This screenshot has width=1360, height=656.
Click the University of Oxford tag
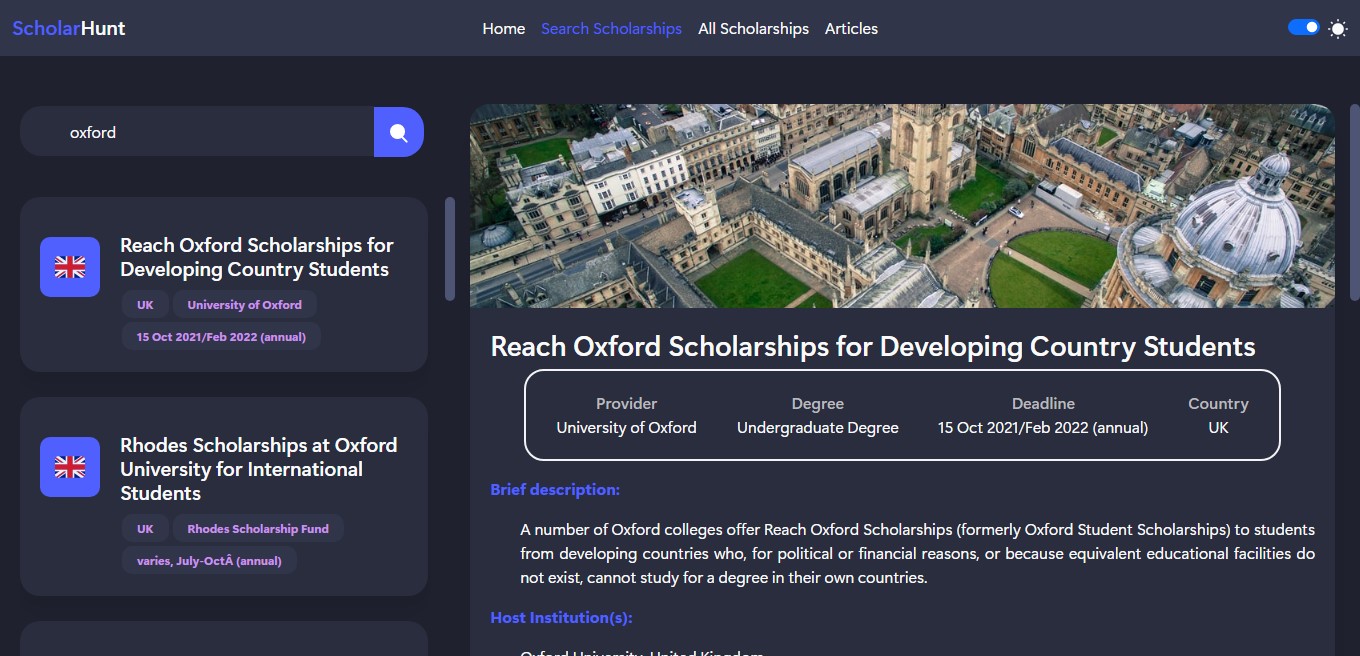pos(244,305)
